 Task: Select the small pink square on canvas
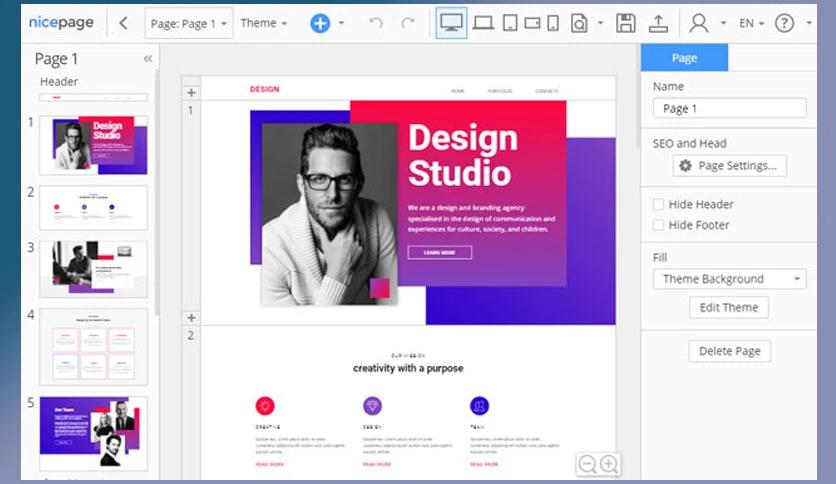[x=380, y=288]
